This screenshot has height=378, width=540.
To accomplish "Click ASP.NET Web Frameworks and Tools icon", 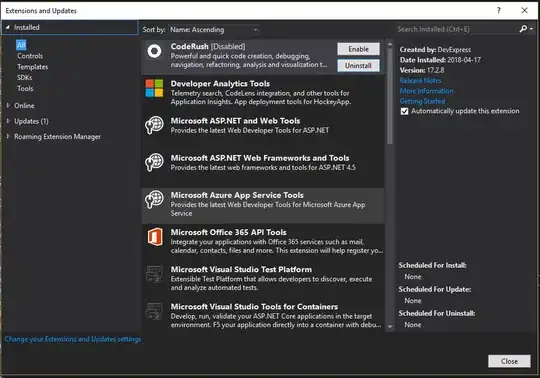I will point(154,162).
